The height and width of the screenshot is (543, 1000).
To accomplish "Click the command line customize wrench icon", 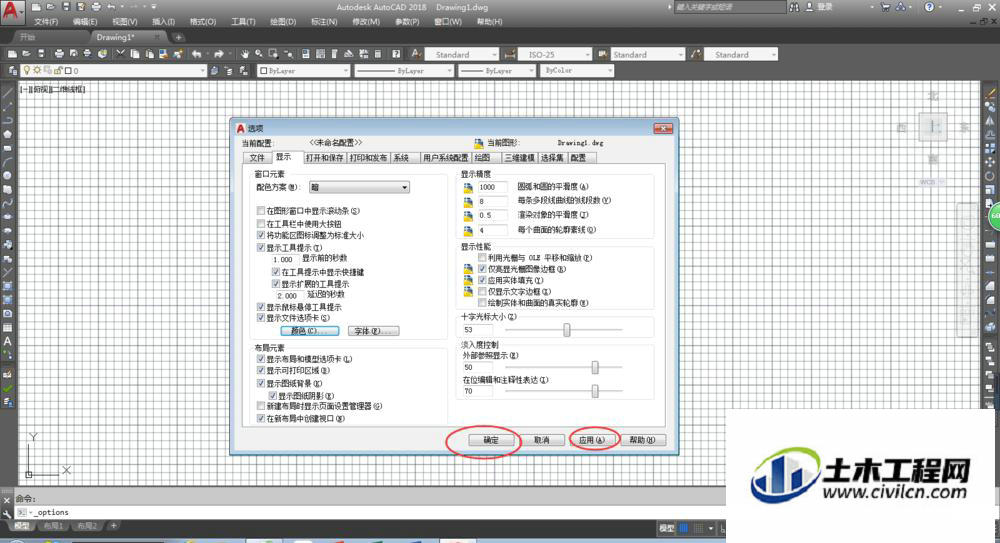I will [6, 513].
